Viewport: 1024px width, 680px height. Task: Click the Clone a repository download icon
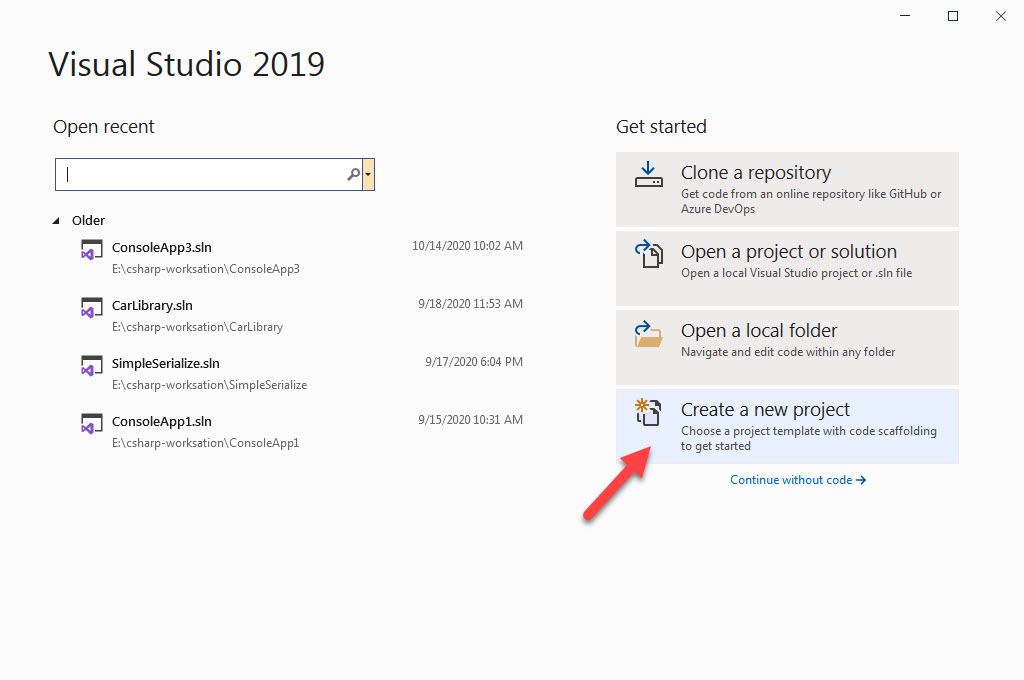[x=648, y=174]
